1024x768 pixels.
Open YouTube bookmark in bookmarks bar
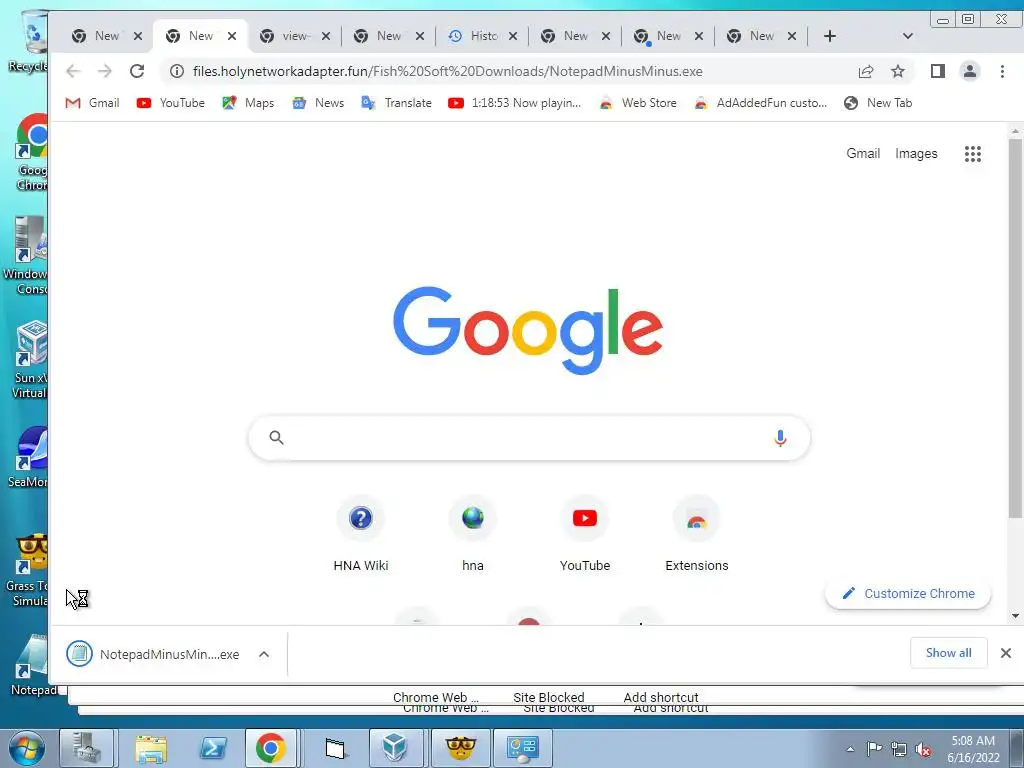point(171,103)
